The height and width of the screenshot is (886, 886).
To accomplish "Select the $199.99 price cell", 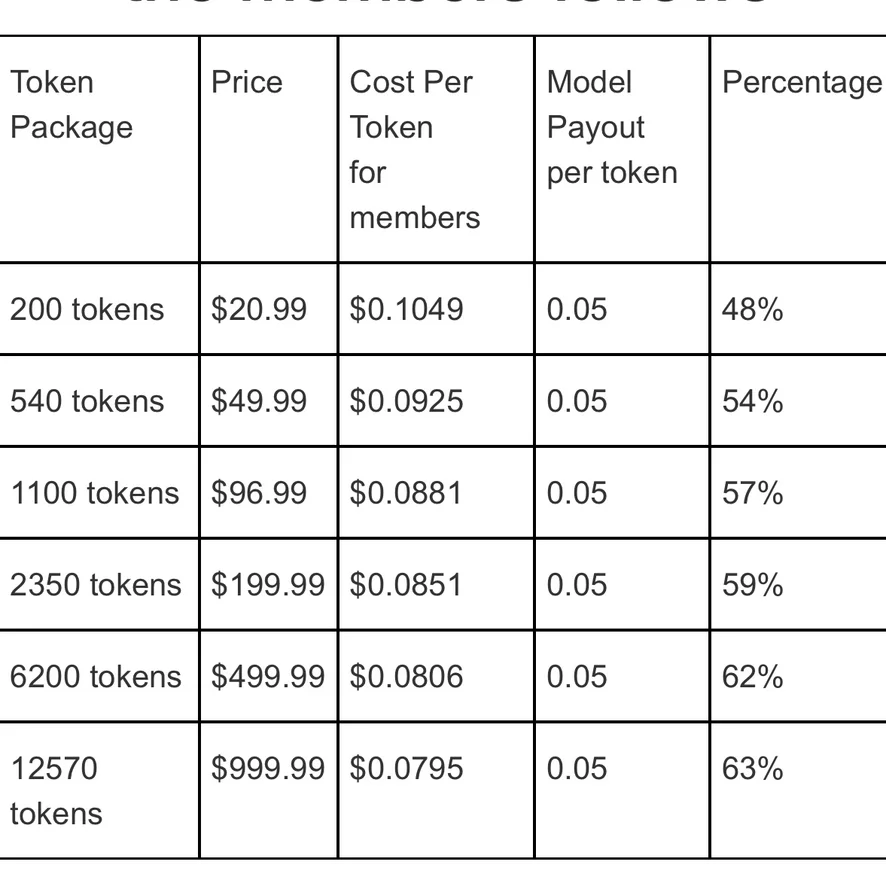I will pos(268,585).
